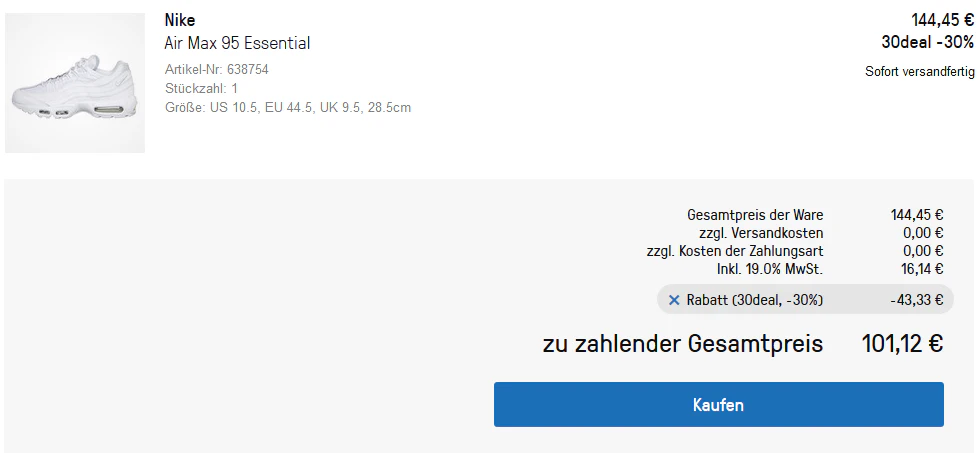Open the Air Max 95 Essential product title
The image size is (980, 453).
coord(238,43)
